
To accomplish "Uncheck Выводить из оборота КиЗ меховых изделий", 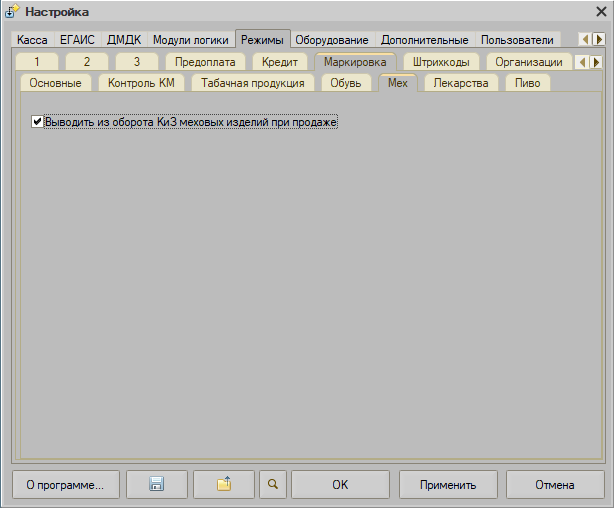I will point(38,122).
